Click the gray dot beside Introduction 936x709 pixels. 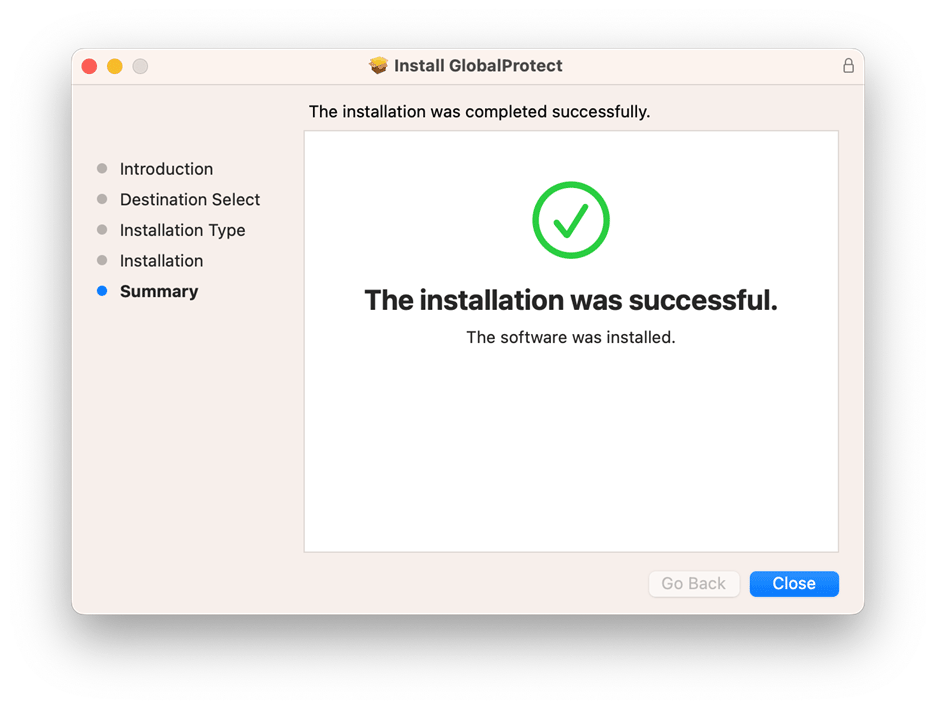[102, 168]
